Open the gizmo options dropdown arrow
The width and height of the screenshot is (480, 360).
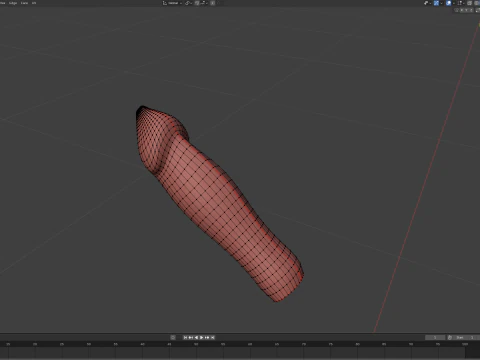441,3
